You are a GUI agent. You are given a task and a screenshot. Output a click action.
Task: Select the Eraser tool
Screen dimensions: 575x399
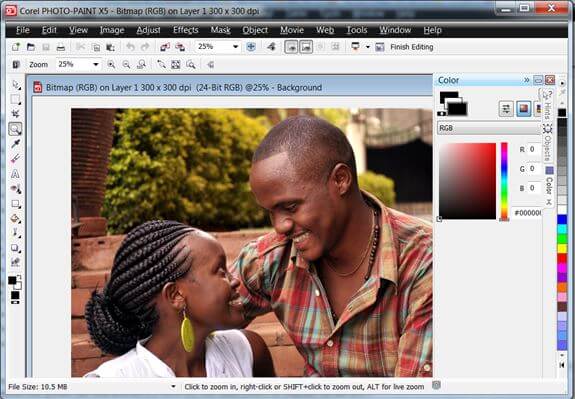15,158
